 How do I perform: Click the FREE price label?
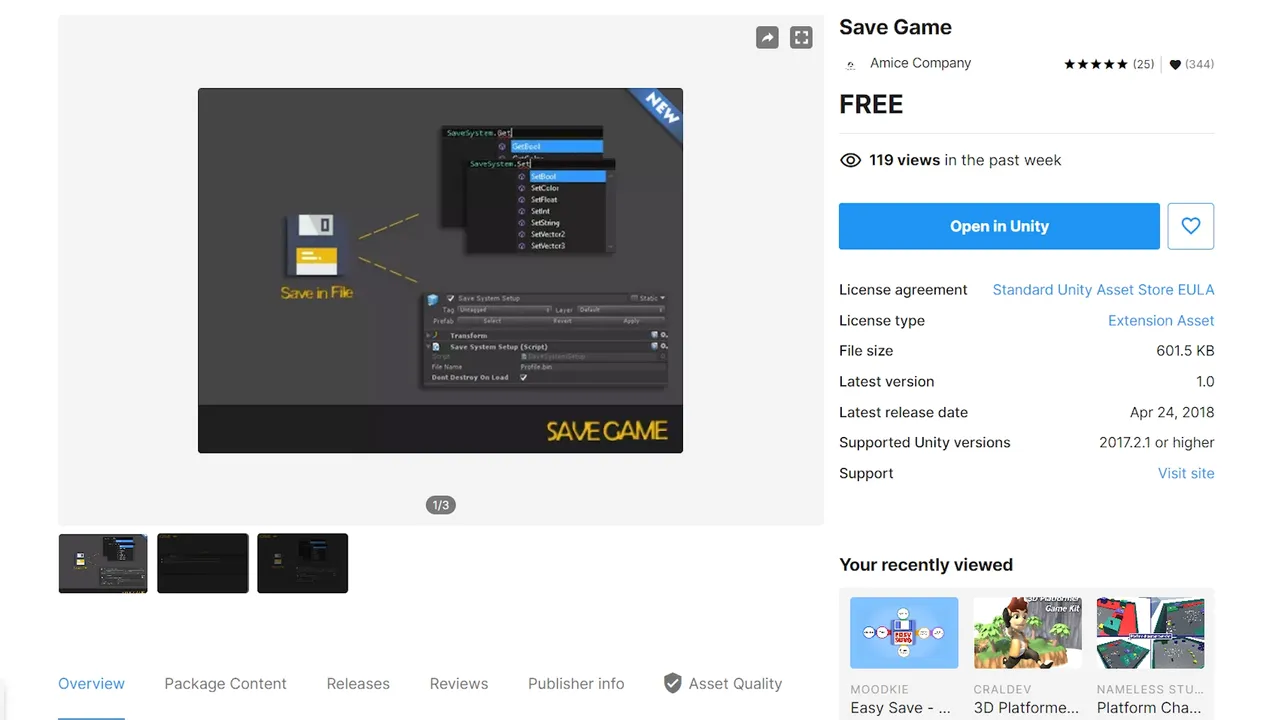[871, 104]
